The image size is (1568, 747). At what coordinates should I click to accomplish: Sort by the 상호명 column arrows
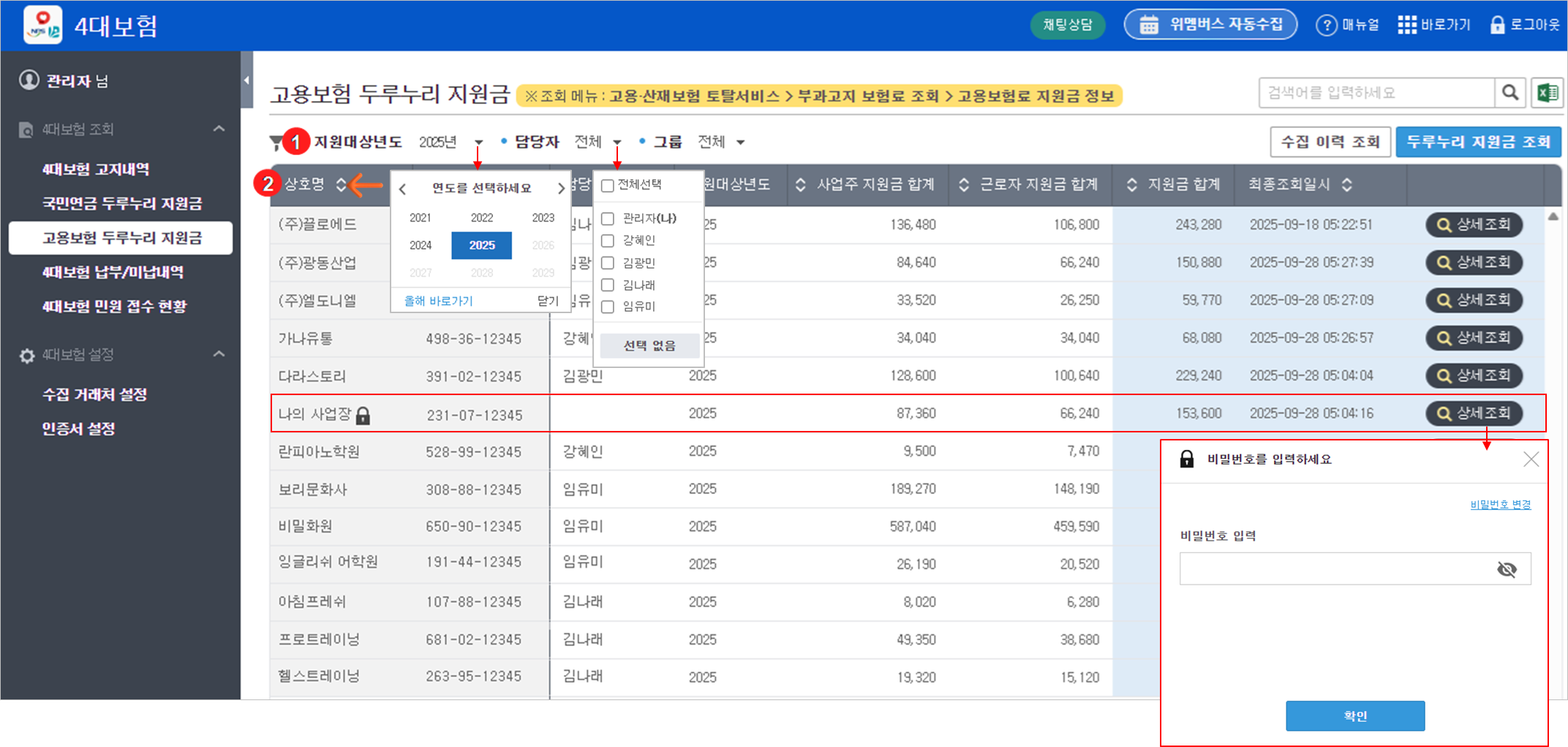pos(341,184)
